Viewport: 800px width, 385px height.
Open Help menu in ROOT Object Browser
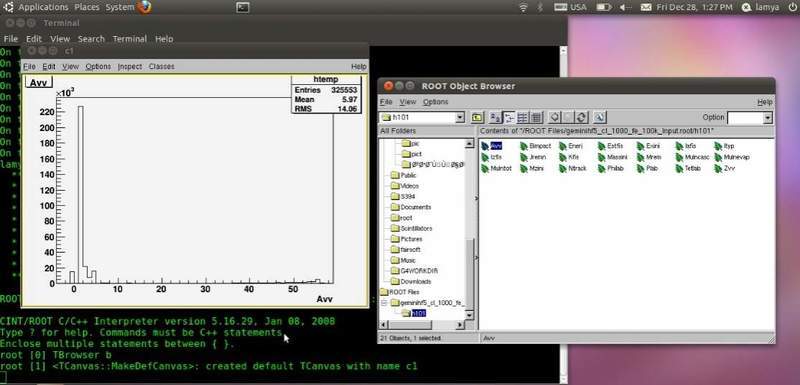[764, 102]
